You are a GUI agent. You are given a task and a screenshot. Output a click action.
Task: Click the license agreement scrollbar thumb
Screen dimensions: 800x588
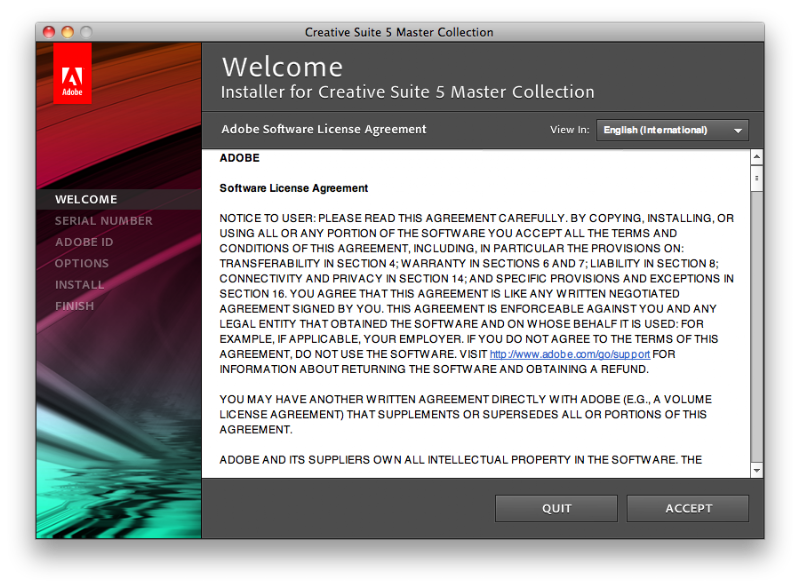pos(757,178)
